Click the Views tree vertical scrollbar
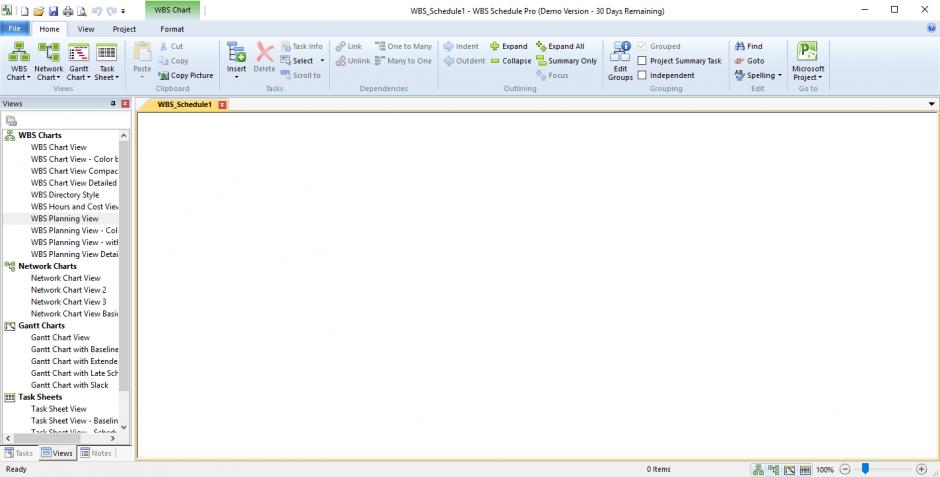The width and height of the screenshot is (940, 477). click(x=124, y=266)
